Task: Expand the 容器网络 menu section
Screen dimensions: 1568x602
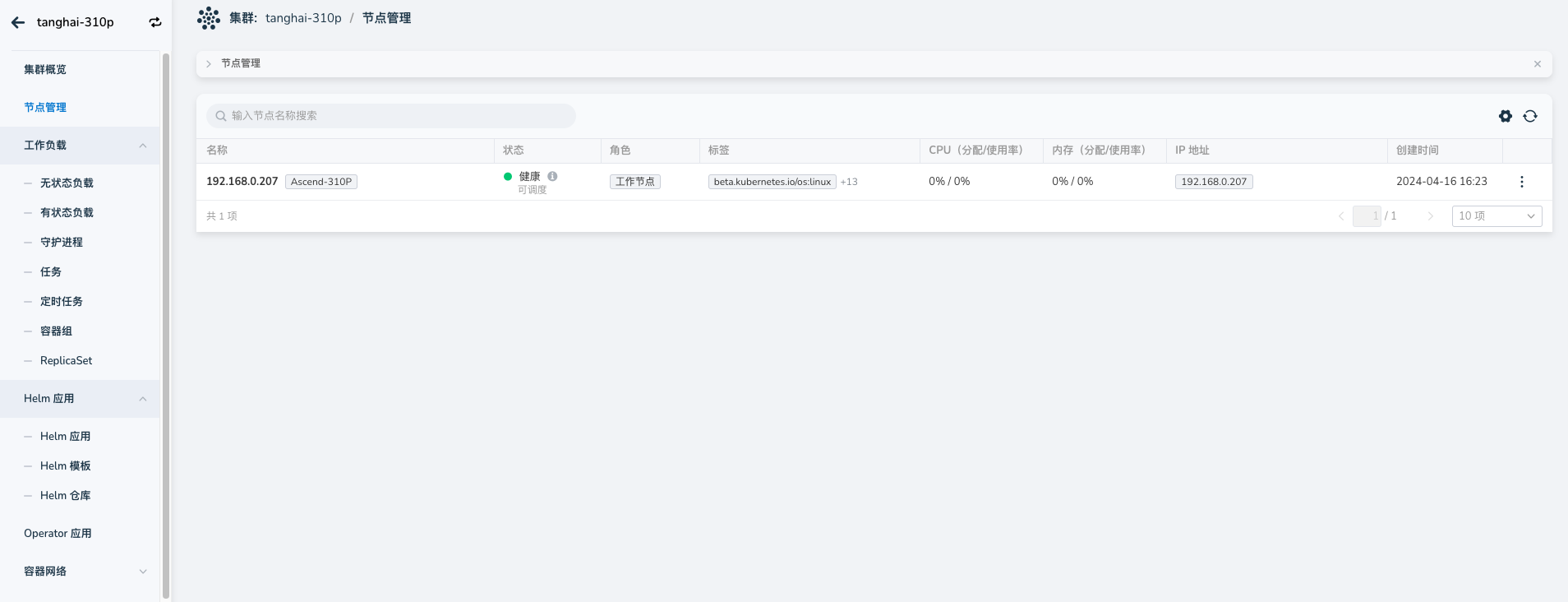Action: point(143,572)
